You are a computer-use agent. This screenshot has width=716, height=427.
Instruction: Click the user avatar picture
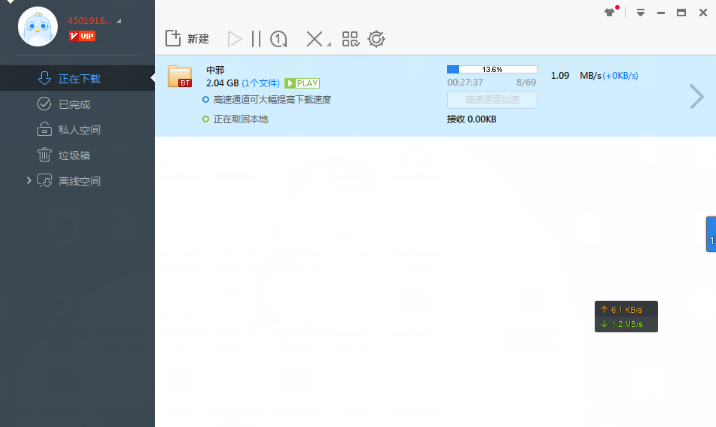click(x=38, y=26)
